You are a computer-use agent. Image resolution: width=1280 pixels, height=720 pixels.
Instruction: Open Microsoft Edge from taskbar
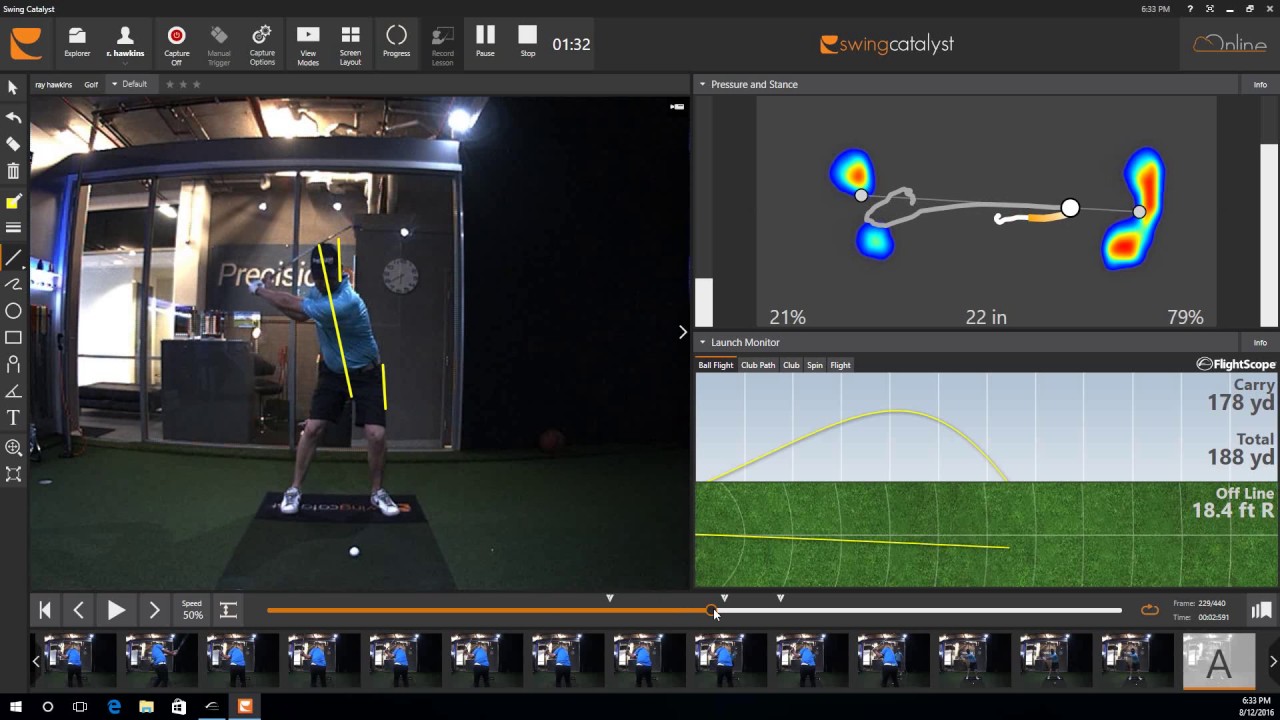coord(114,707)
